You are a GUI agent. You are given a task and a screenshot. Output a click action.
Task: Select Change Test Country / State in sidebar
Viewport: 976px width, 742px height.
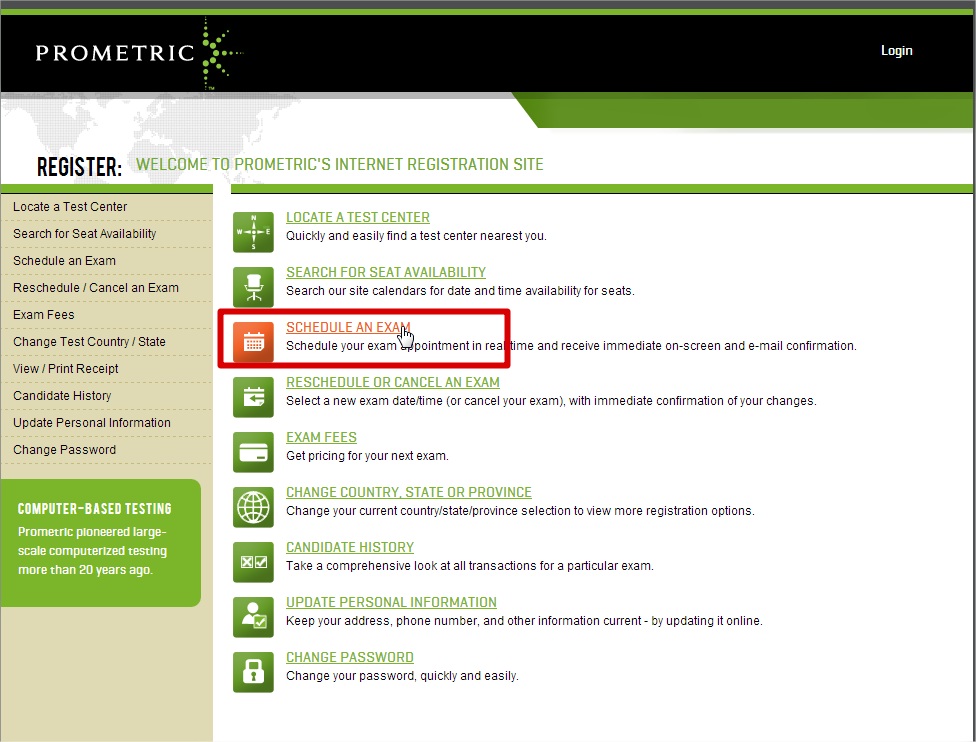(89, 342)
